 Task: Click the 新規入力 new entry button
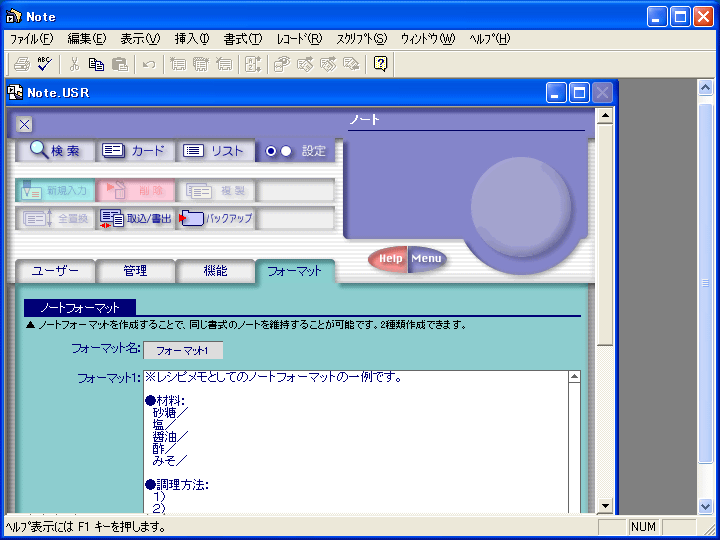pos(55,190)
